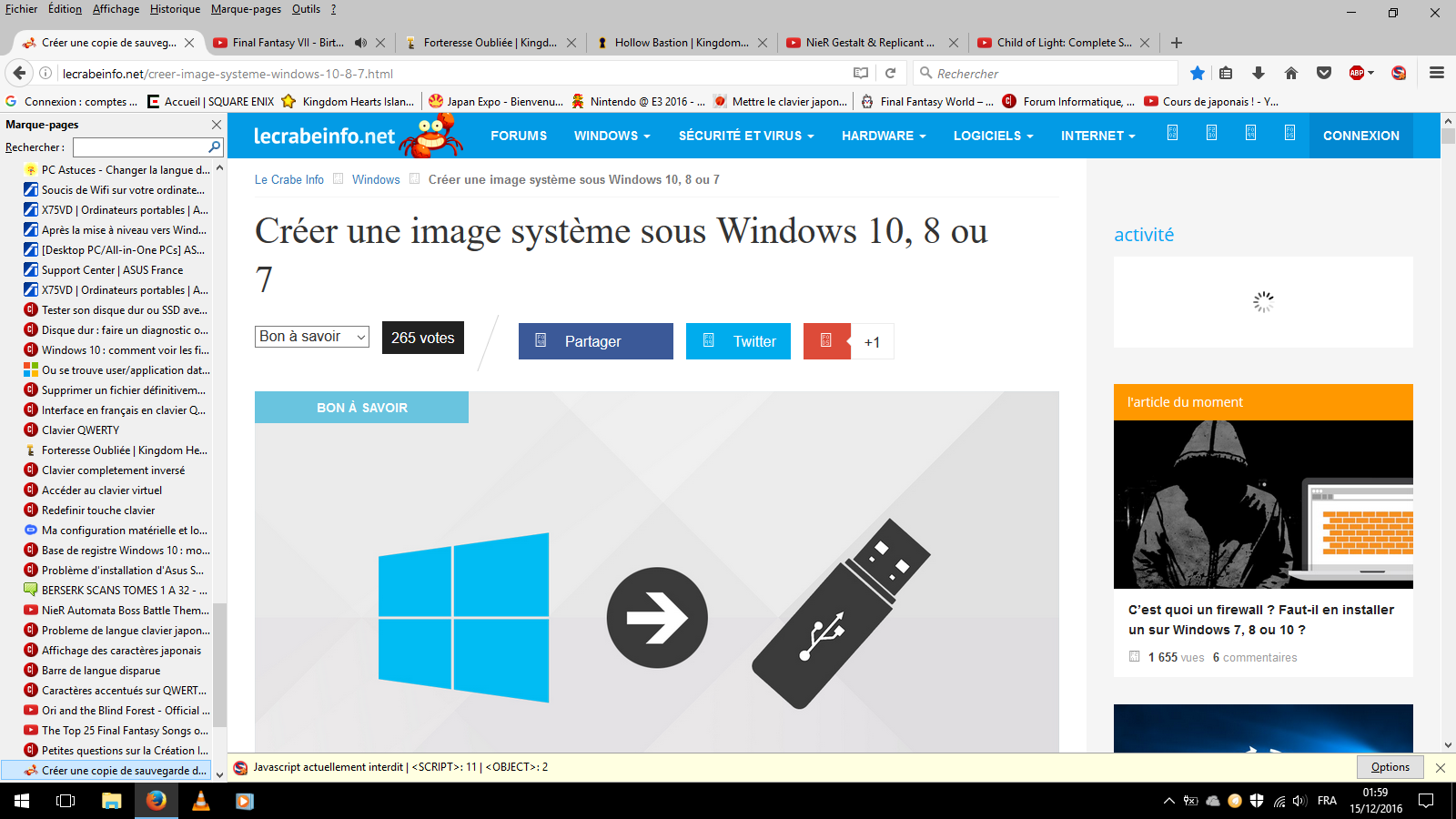This screenshot has height=819, width=1456.
Task: Open Windows Start menu
Action: (x=22, y=801)
